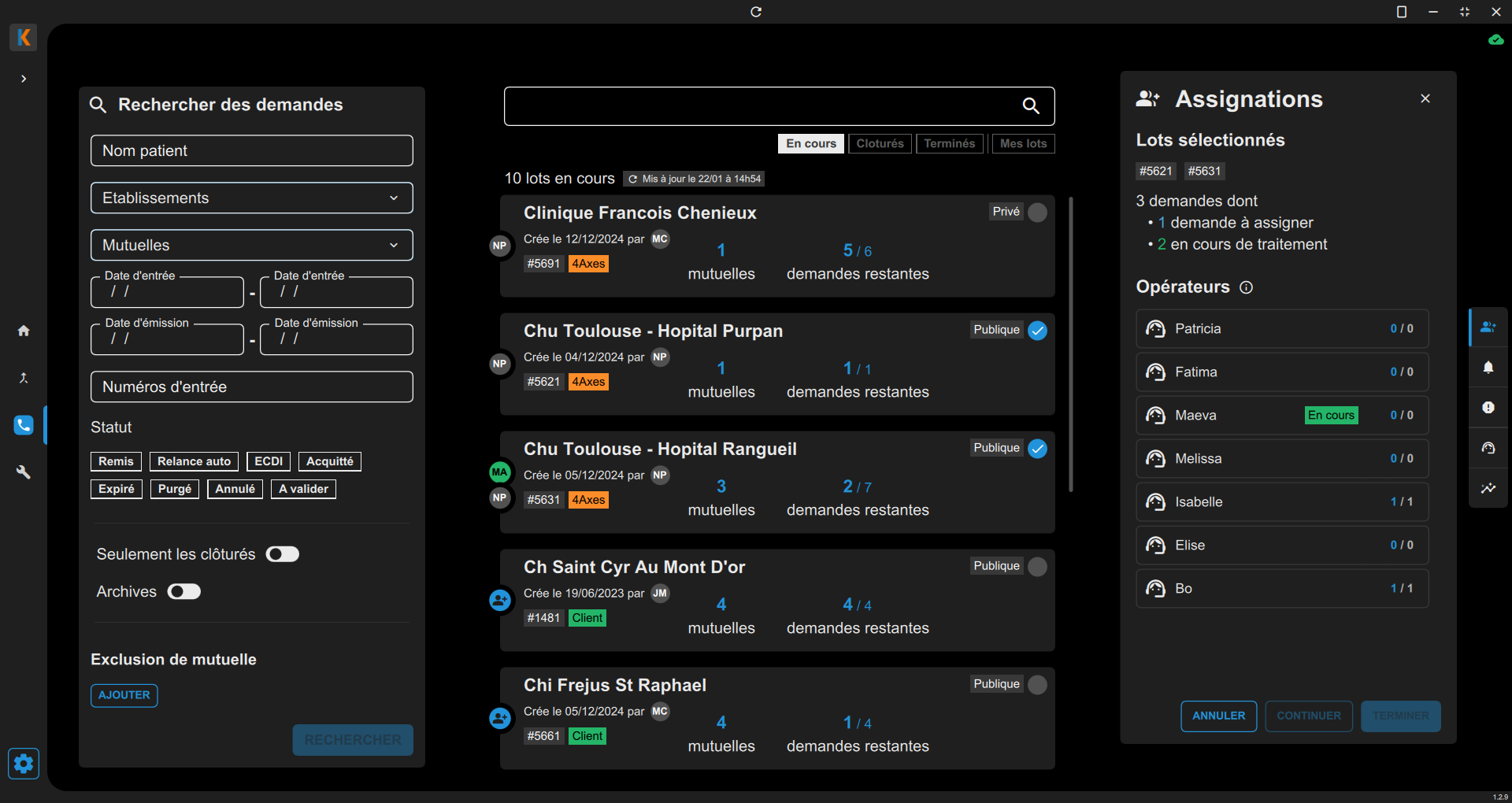Select operator Maeva marked 'En cours'
The width and height of the screenshot is (1512, 803).
[1282, 415]
